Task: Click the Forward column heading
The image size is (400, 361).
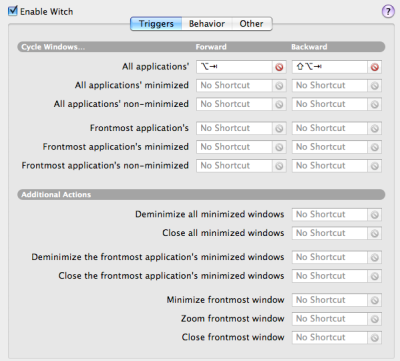Action: pos(211,47)
